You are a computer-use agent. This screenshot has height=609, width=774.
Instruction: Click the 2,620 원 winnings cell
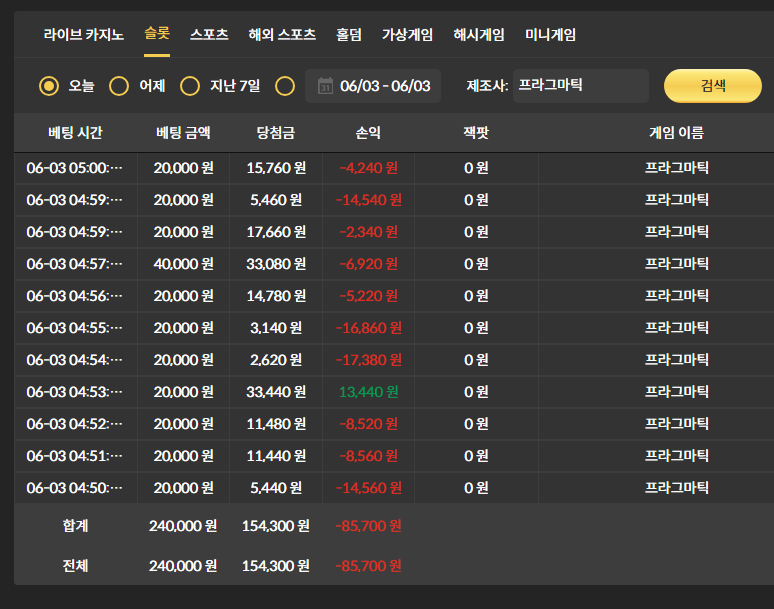pos(276,360)
